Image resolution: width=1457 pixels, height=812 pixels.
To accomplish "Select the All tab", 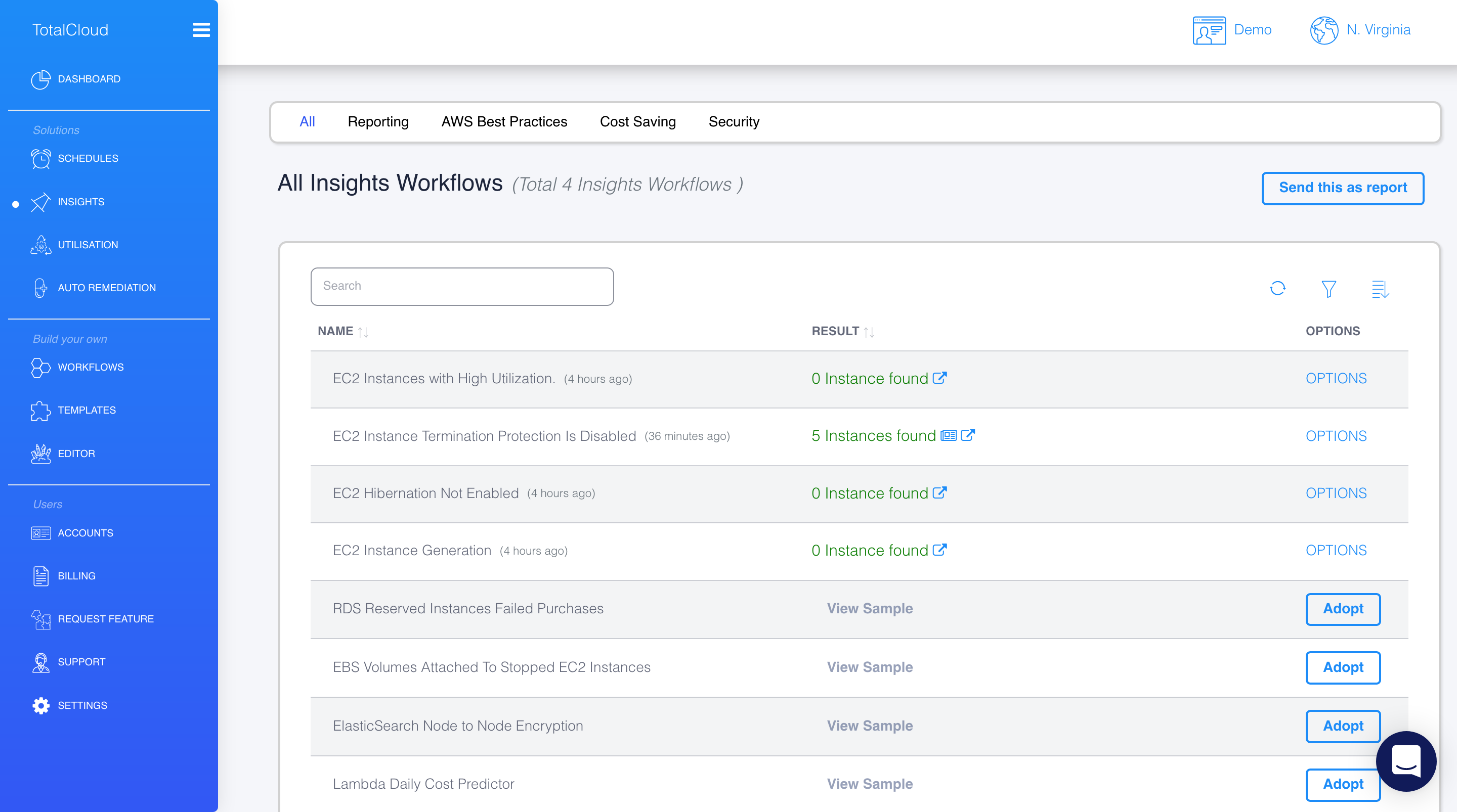I will coord(307,121).
